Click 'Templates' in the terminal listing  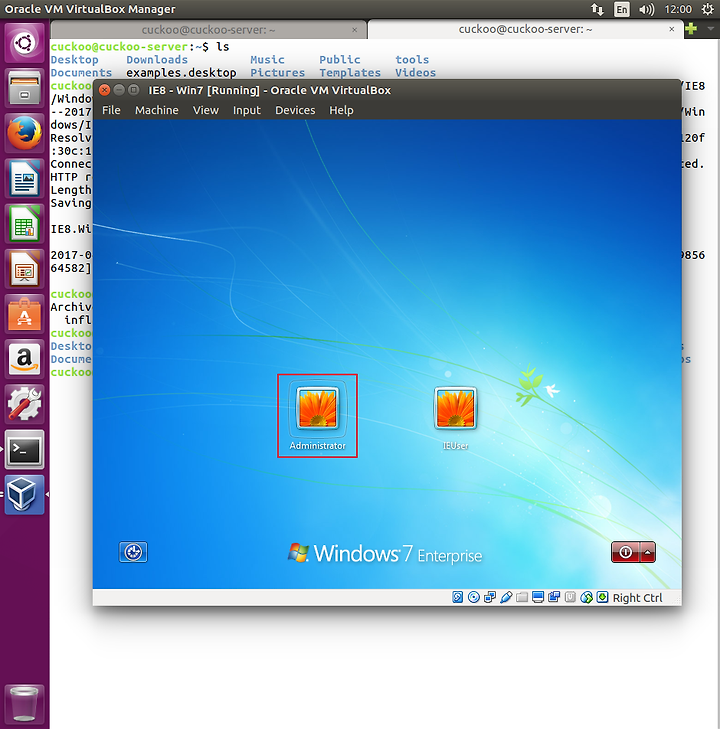tap(350, 73)
